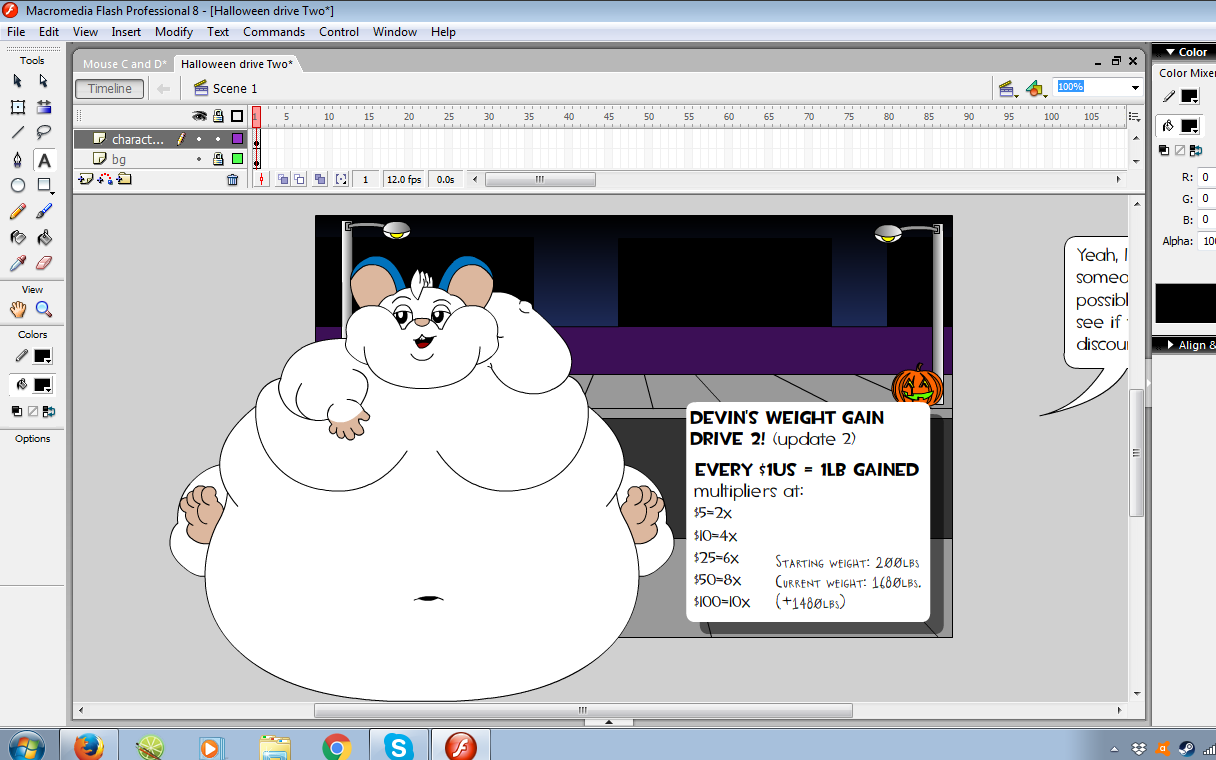The height and width of the screenshot is (760, 1216).
Task: Click Insert Layer icon in timeline
Action: click(x=85, y=179)
